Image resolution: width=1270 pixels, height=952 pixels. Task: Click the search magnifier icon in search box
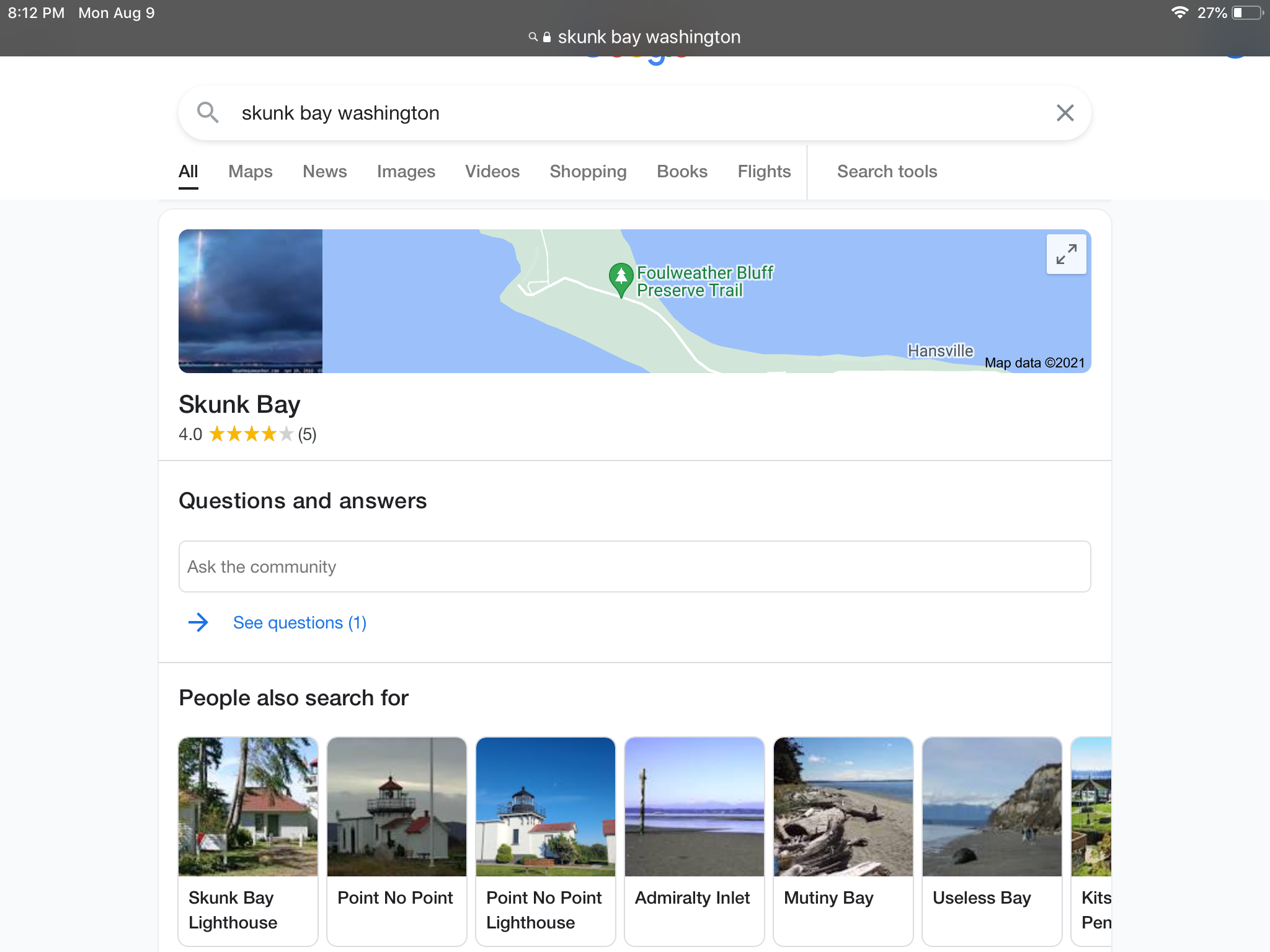click(207, 113)
